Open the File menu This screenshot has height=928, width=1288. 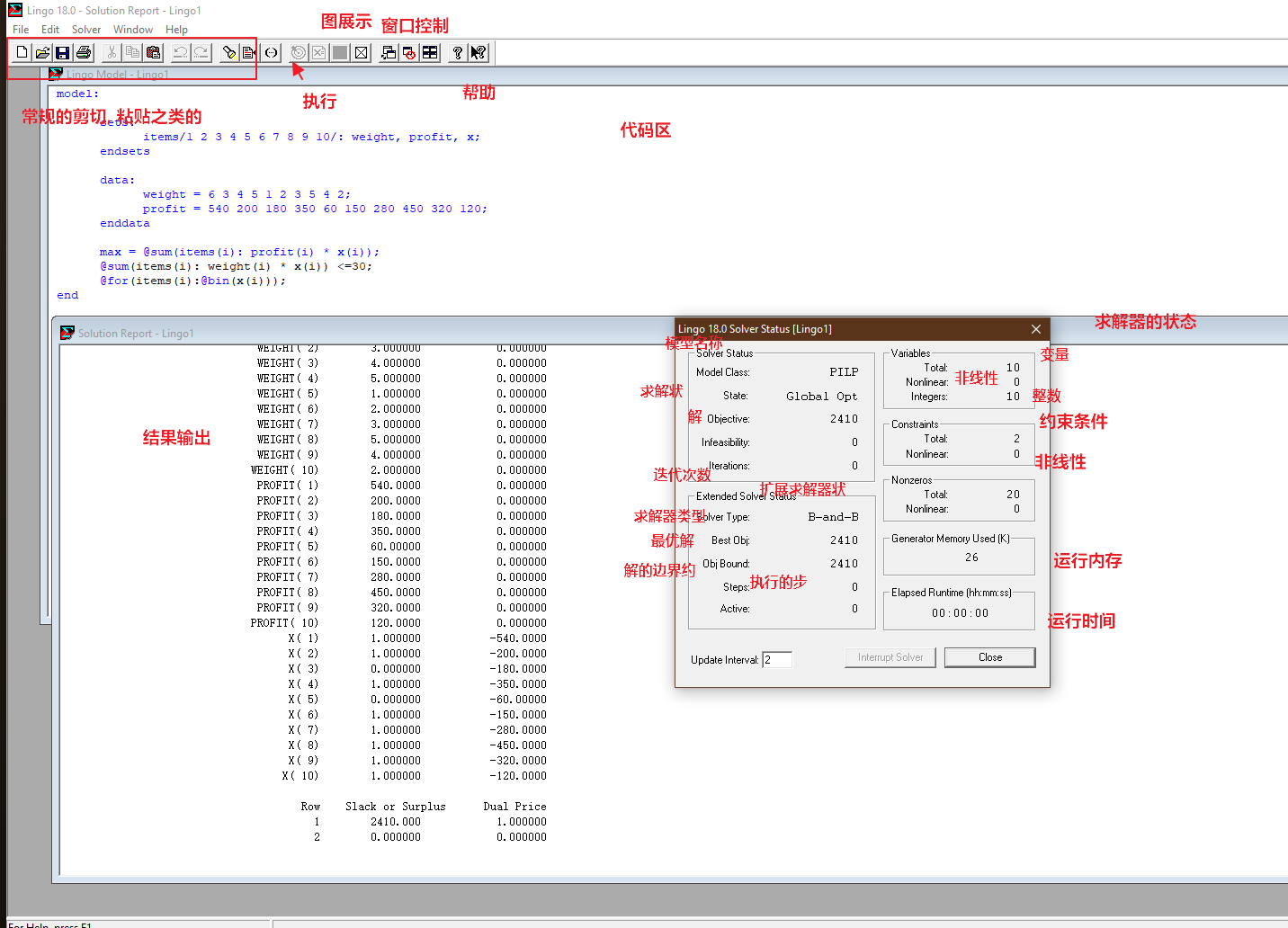(x=21, y=30)
